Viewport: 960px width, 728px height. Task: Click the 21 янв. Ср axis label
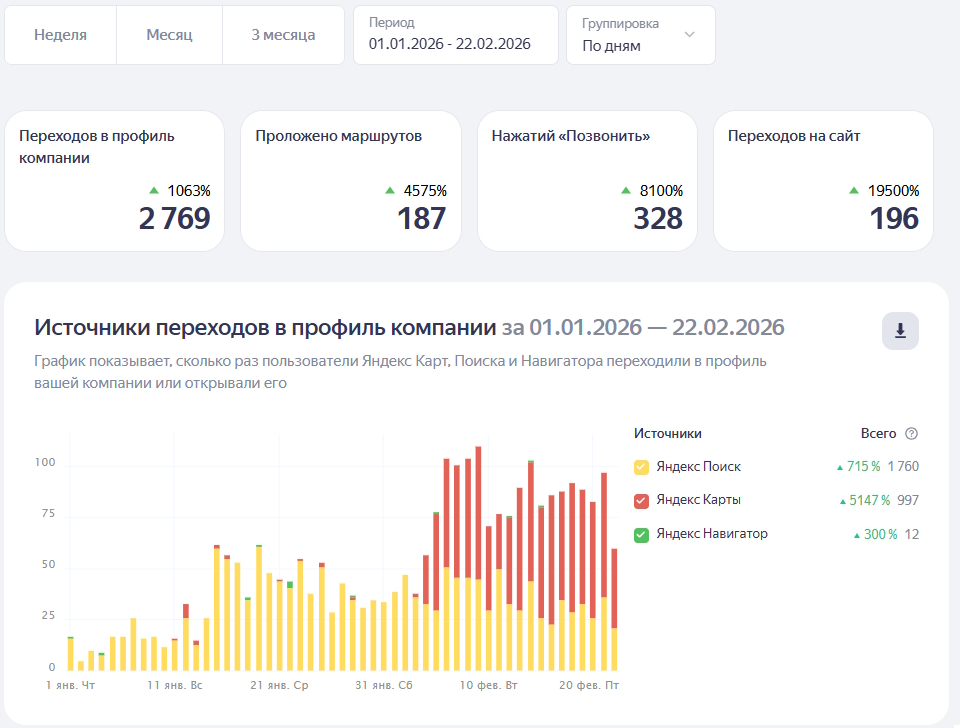[280, 685]
